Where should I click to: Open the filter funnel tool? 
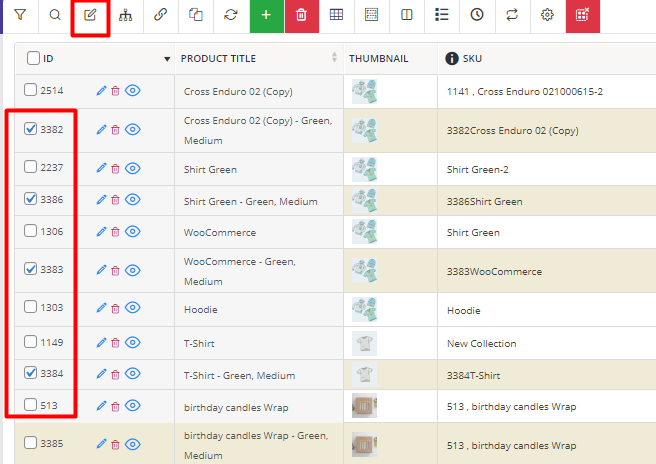coord(20,15)
